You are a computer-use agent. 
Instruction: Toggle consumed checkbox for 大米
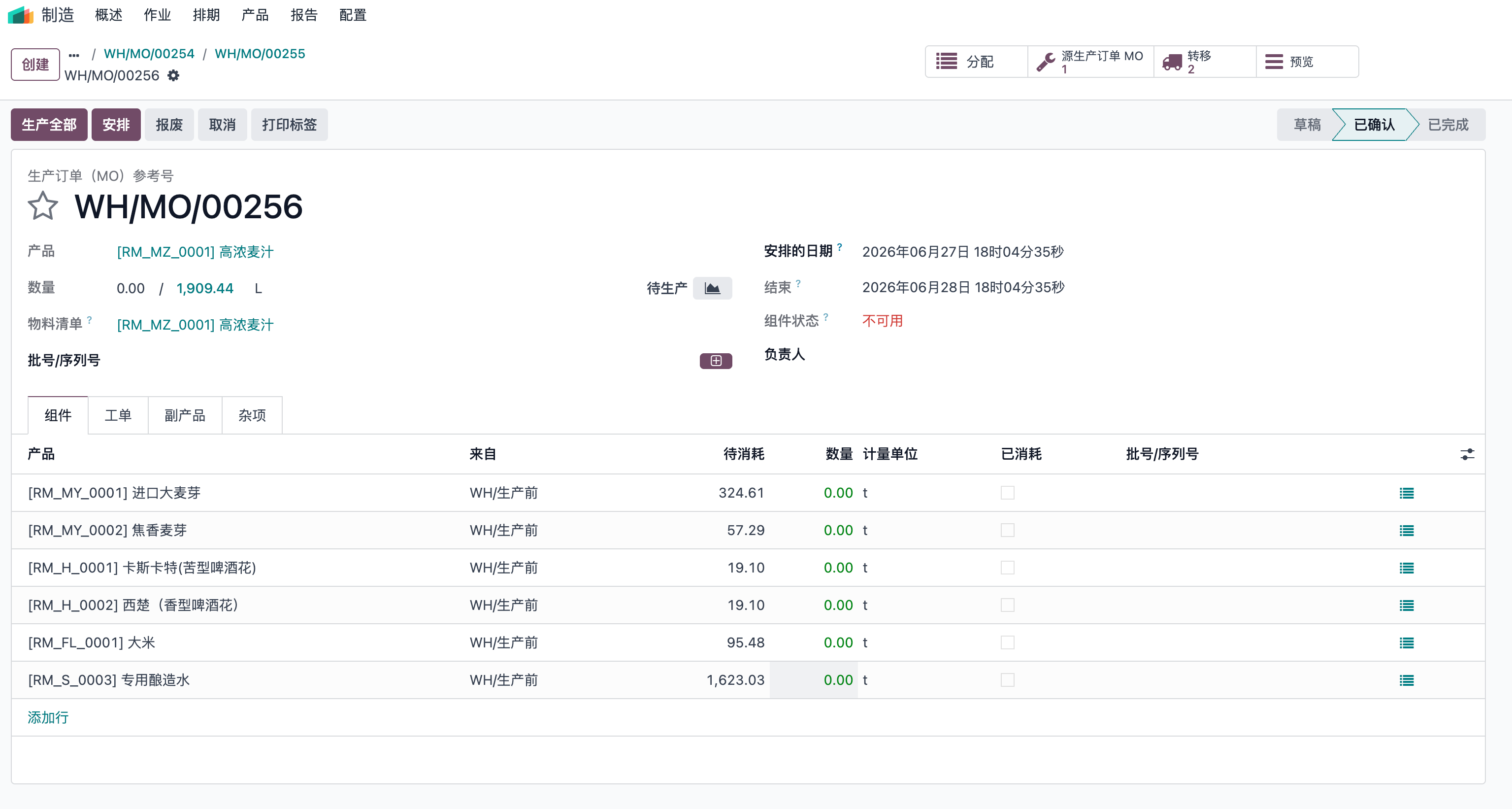click(x=1007, y=642)
